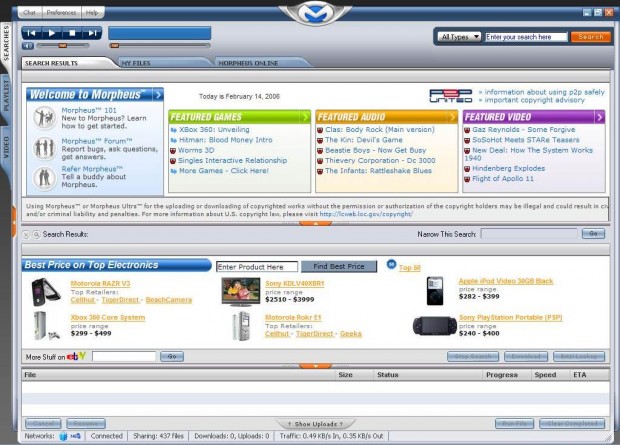Move the playback seek slider handle

[115, 46]
